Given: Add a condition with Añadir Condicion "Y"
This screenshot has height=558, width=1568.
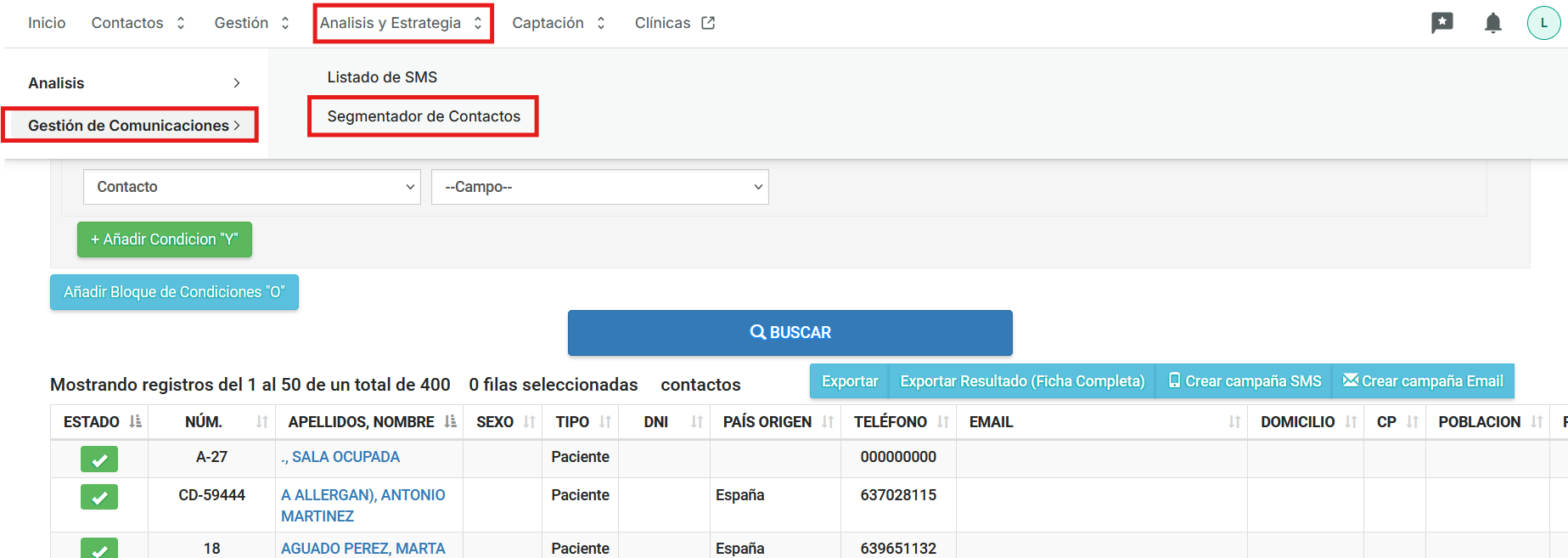Looking at the screenshot, I should [x=164, y=240].
